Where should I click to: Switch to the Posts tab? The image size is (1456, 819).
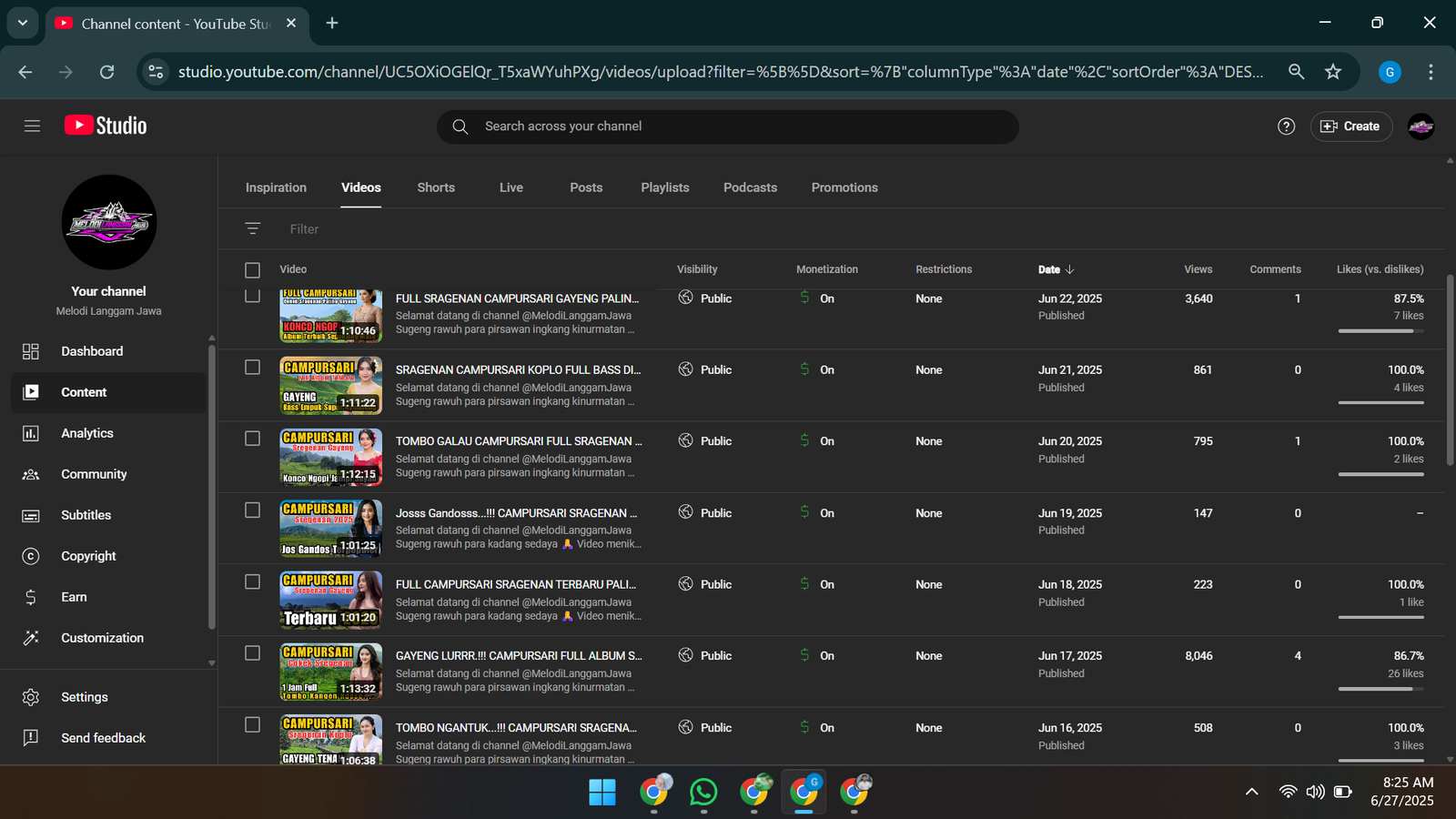pos(586,187)
